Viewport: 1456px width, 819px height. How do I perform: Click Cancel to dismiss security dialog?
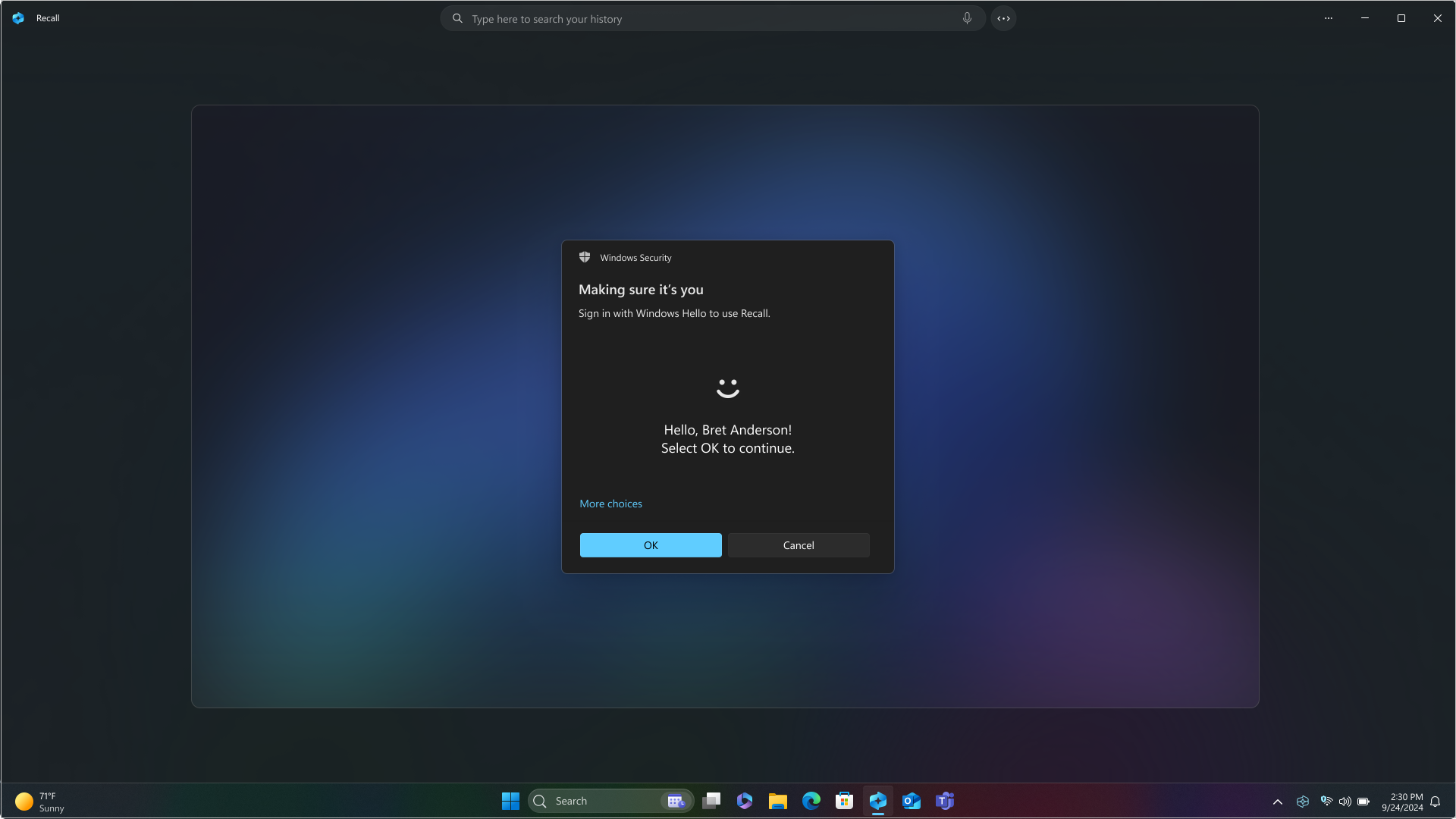pyautogui.click(x=798, y=545)
